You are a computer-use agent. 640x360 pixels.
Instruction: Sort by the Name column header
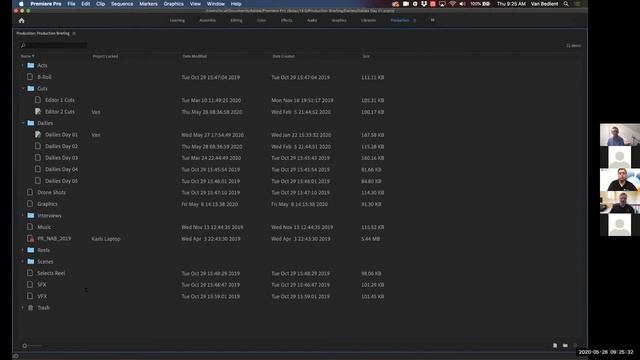27,56
